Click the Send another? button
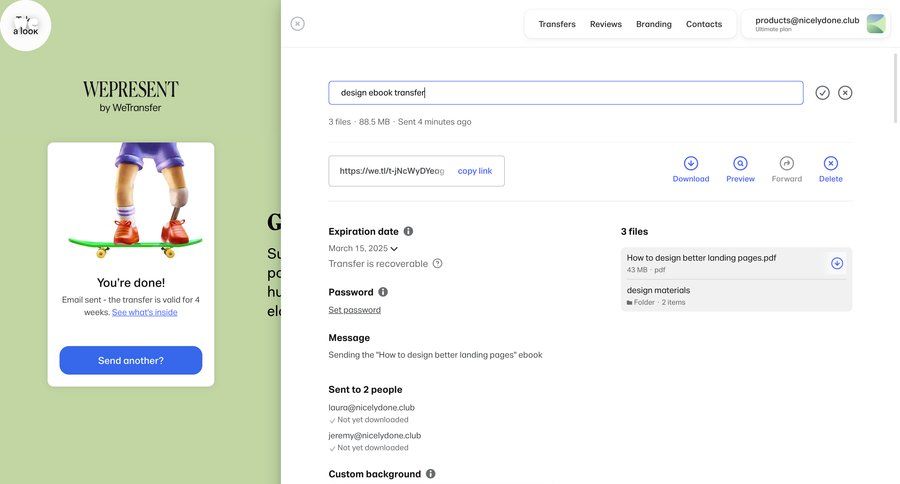The width and height of the screenshot is (900, 484). pyautogui.click(x=131, y=361)
